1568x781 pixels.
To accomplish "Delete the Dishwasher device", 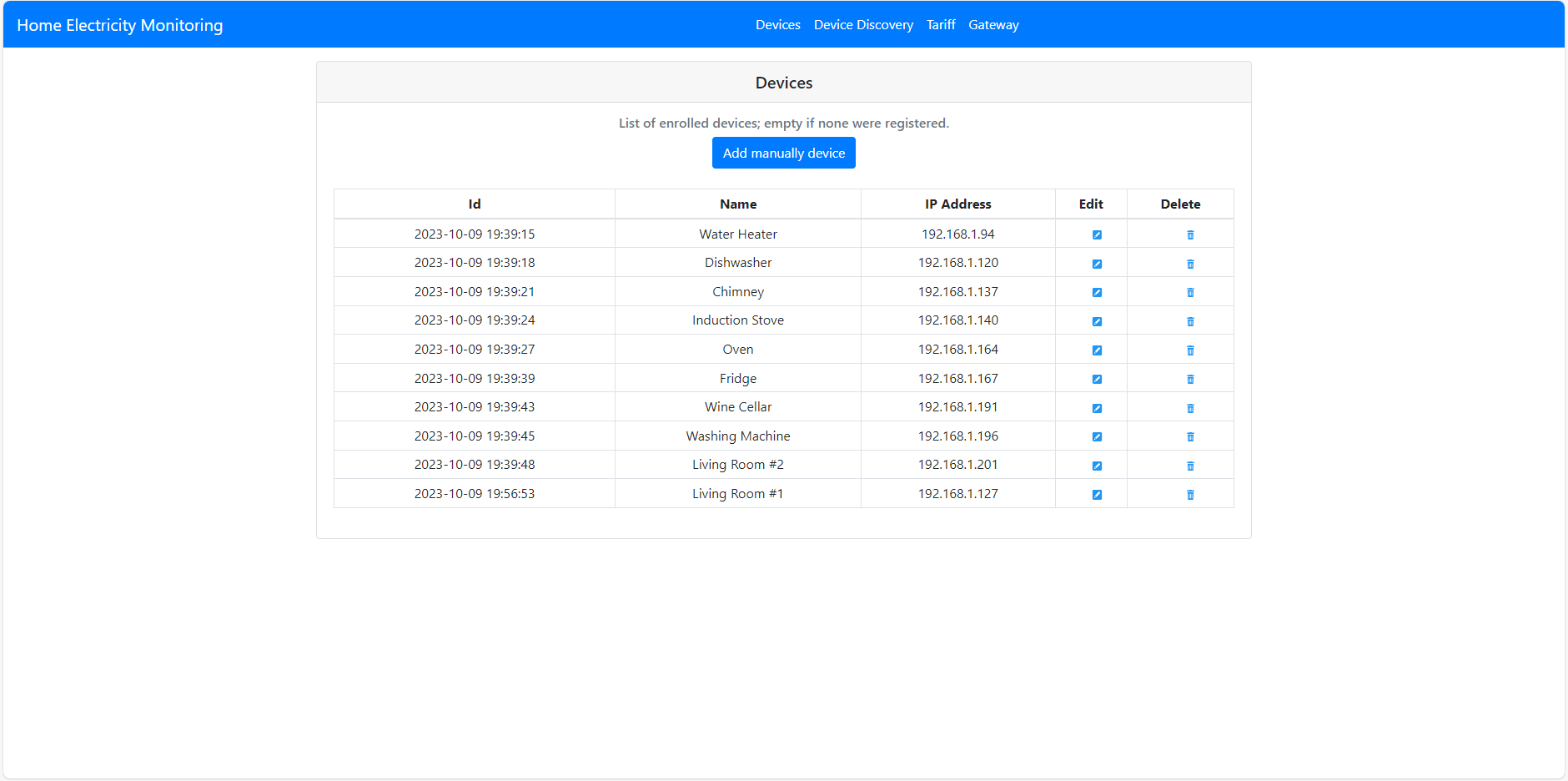I will point(1191,263).
